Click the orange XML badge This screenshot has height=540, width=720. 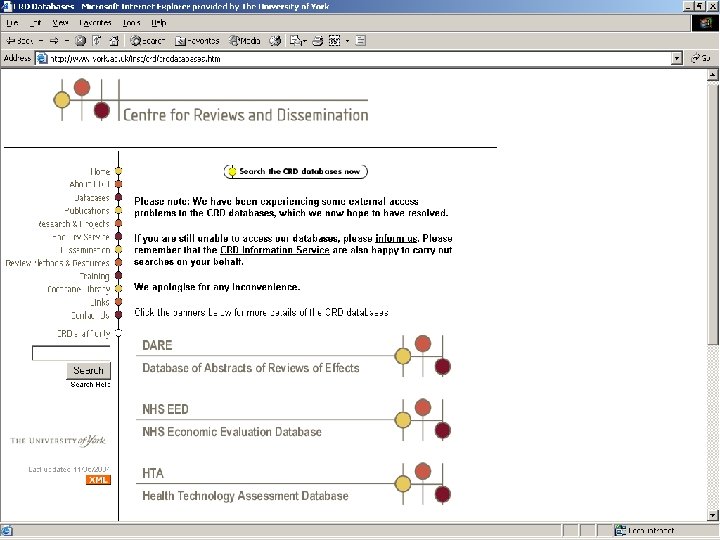(98, 480)
